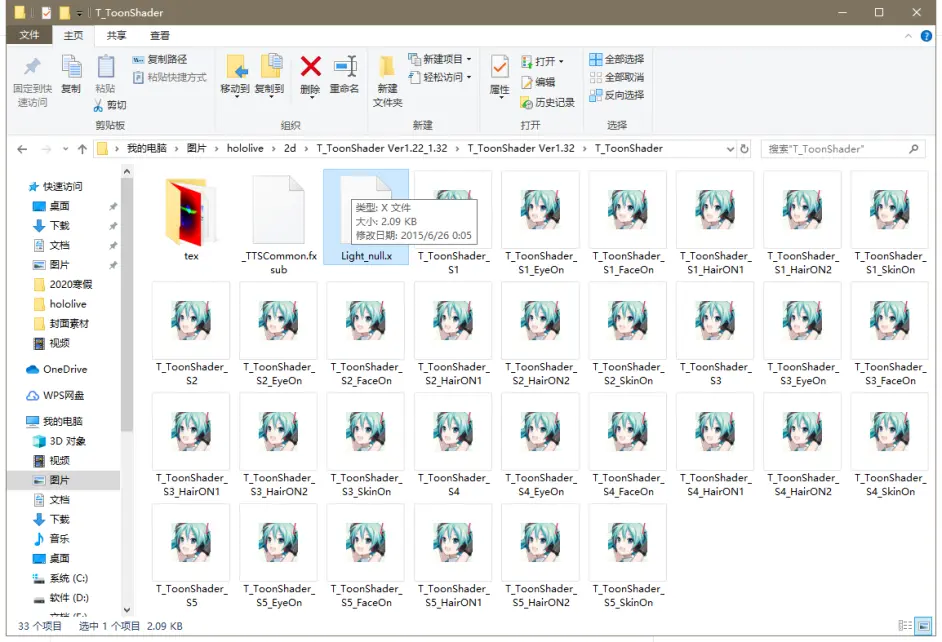This screenshot has width=942, height=642.
Task: Click the red 删除 delete icon
Action: point(311,66)
